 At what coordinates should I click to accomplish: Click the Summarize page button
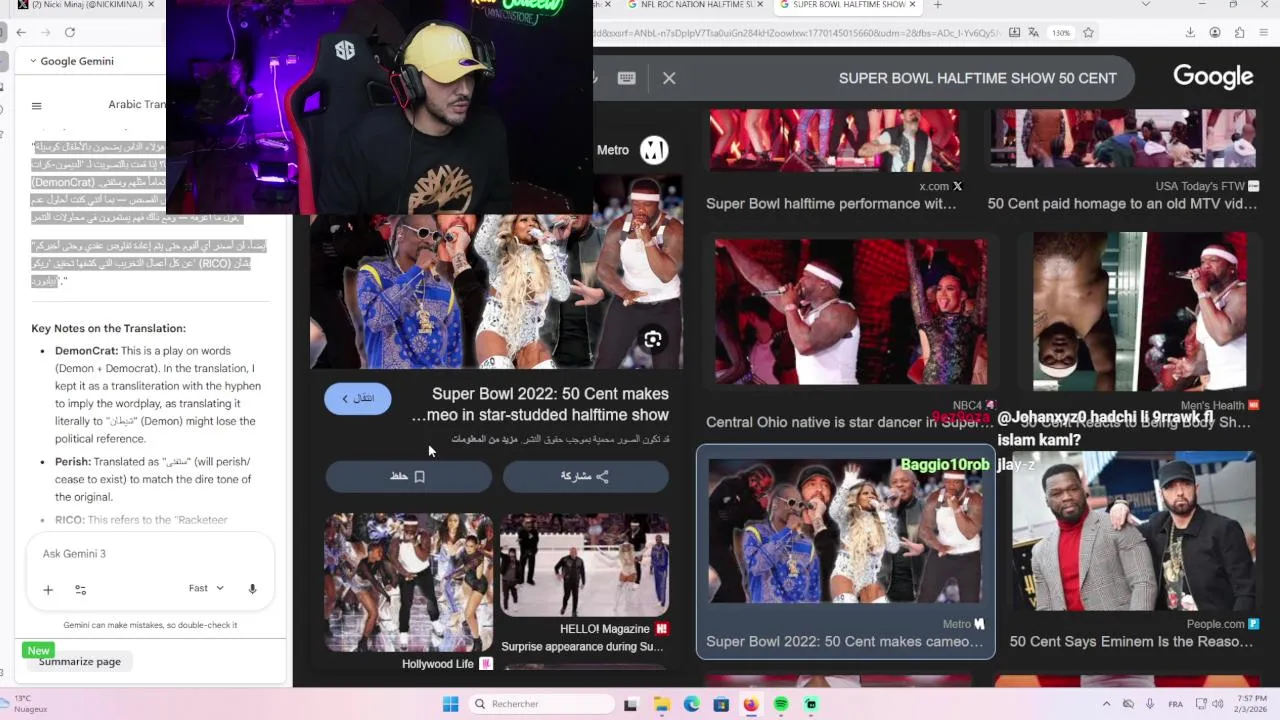point(80,661)
